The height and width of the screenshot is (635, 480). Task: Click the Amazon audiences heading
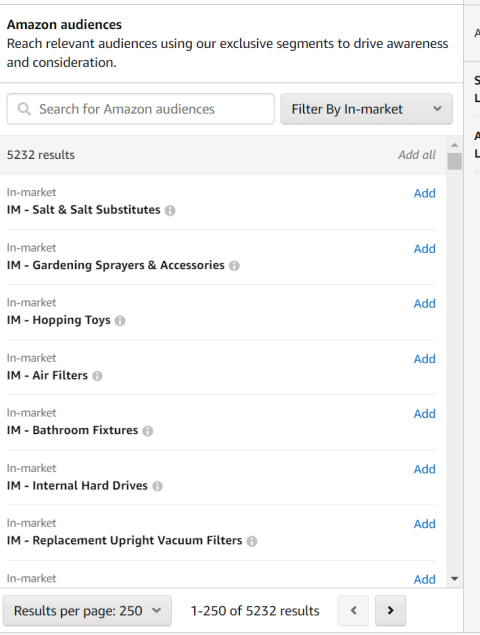click(64, 25)
